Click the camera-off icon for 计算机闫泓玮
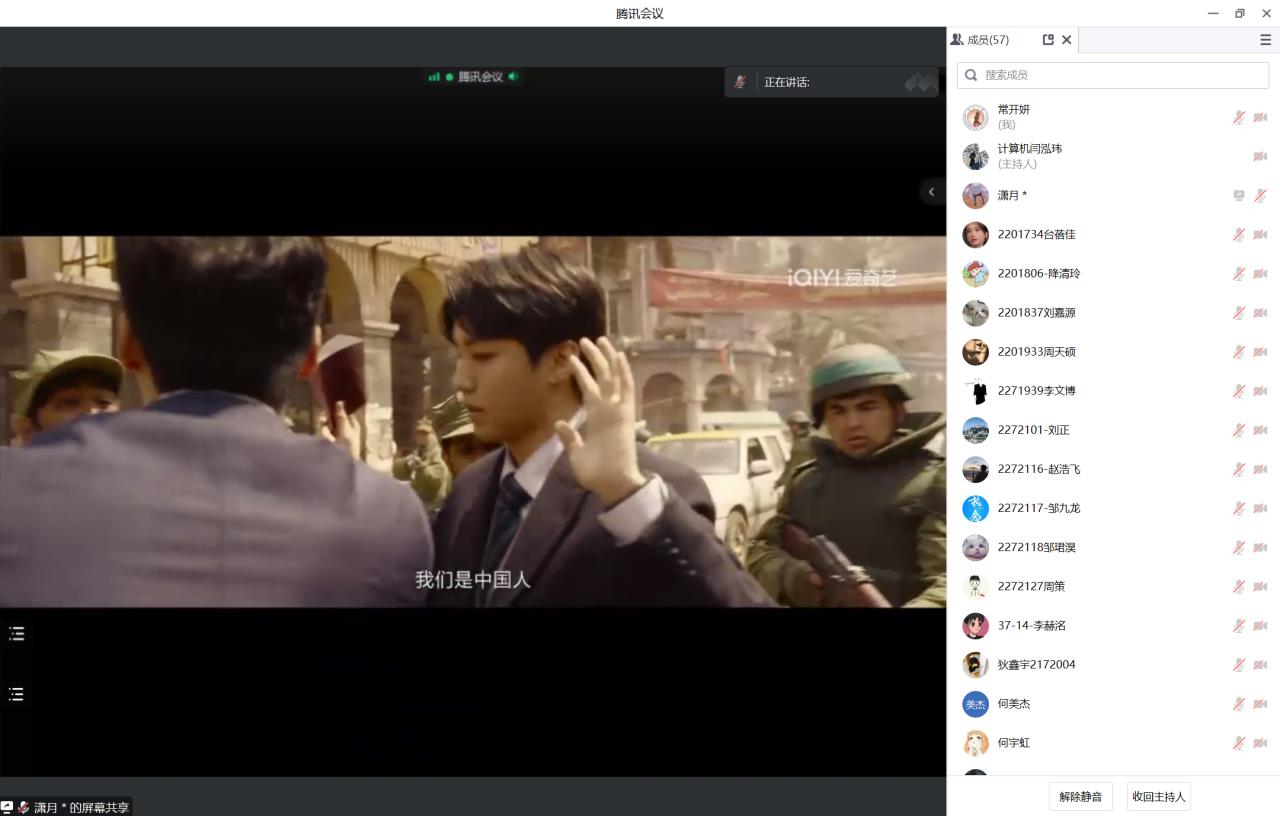The width and height of the screenshot is (1280, 816). (1260, 156)
